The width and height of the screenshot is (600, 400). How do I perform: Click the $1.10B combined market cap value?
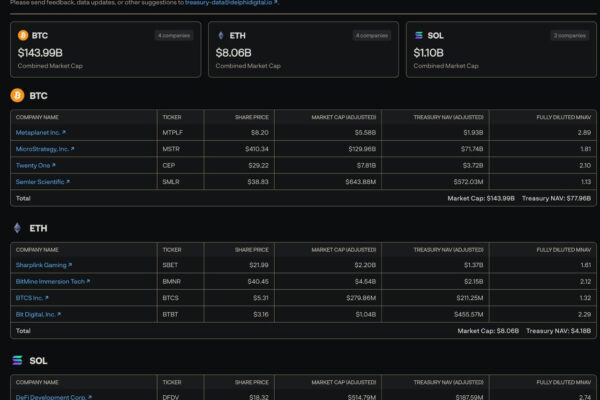(x=428, y=53)
